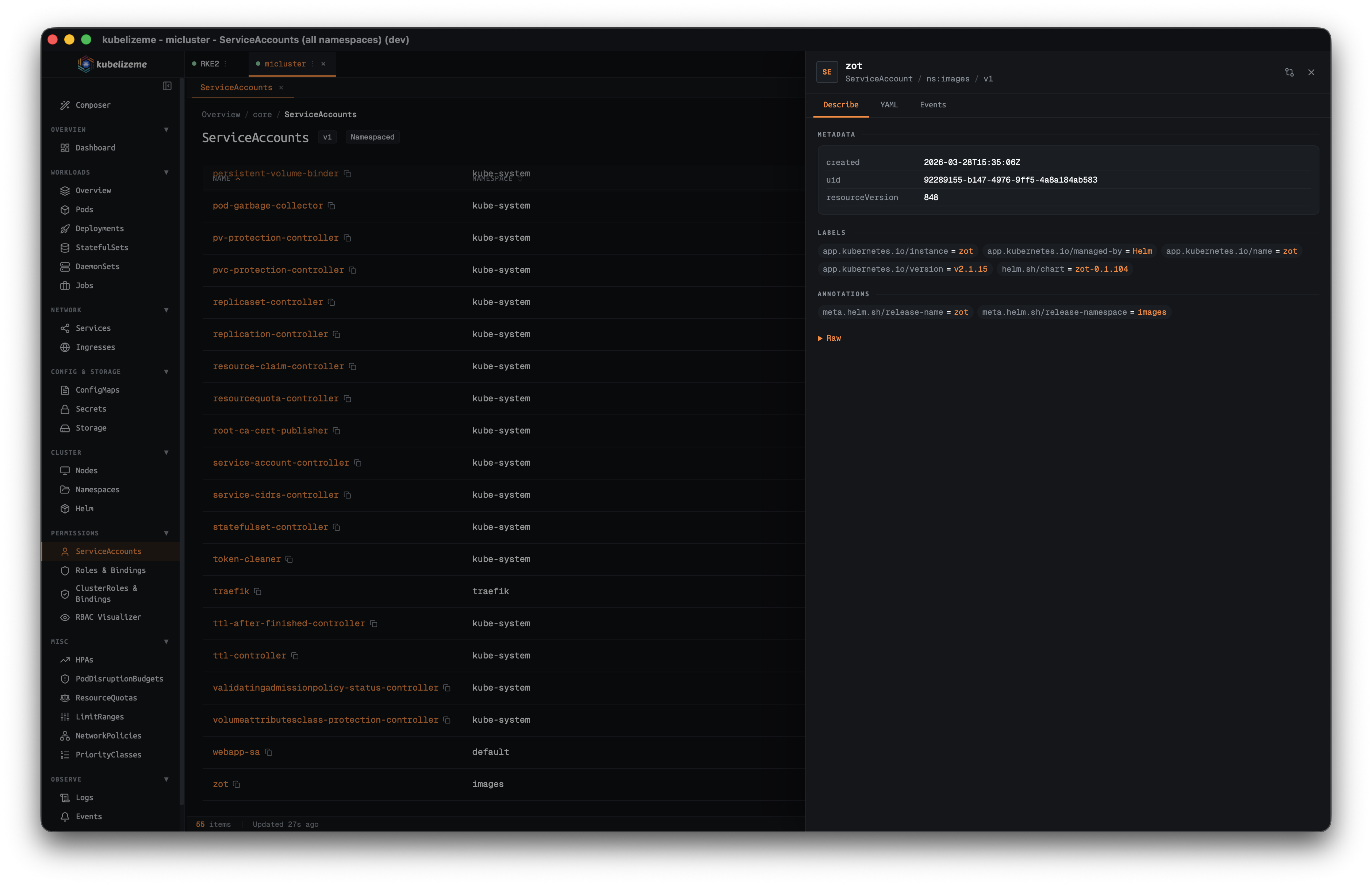This screenshot has height=886, width=1372.
Task: Select the Describe tab
Action: pyautogui.click(x=840, y=105)
